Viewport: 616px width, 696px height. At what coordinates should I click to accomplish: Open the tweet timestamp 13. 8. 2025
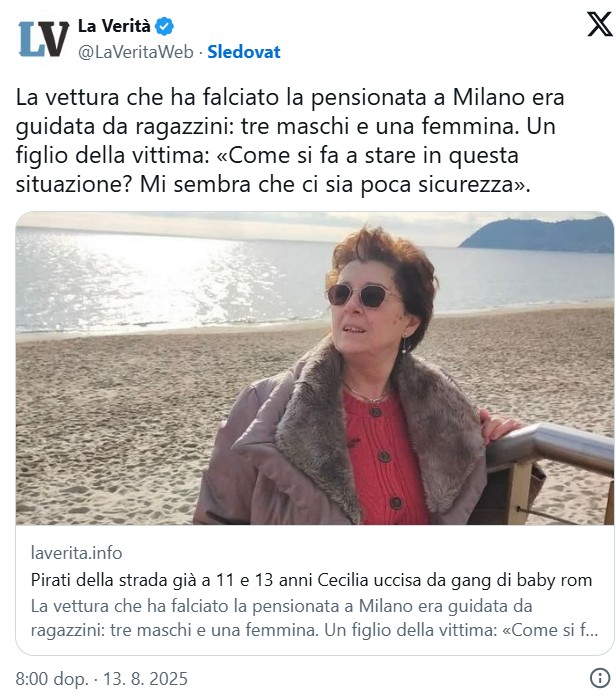click(x=146, y=679)
